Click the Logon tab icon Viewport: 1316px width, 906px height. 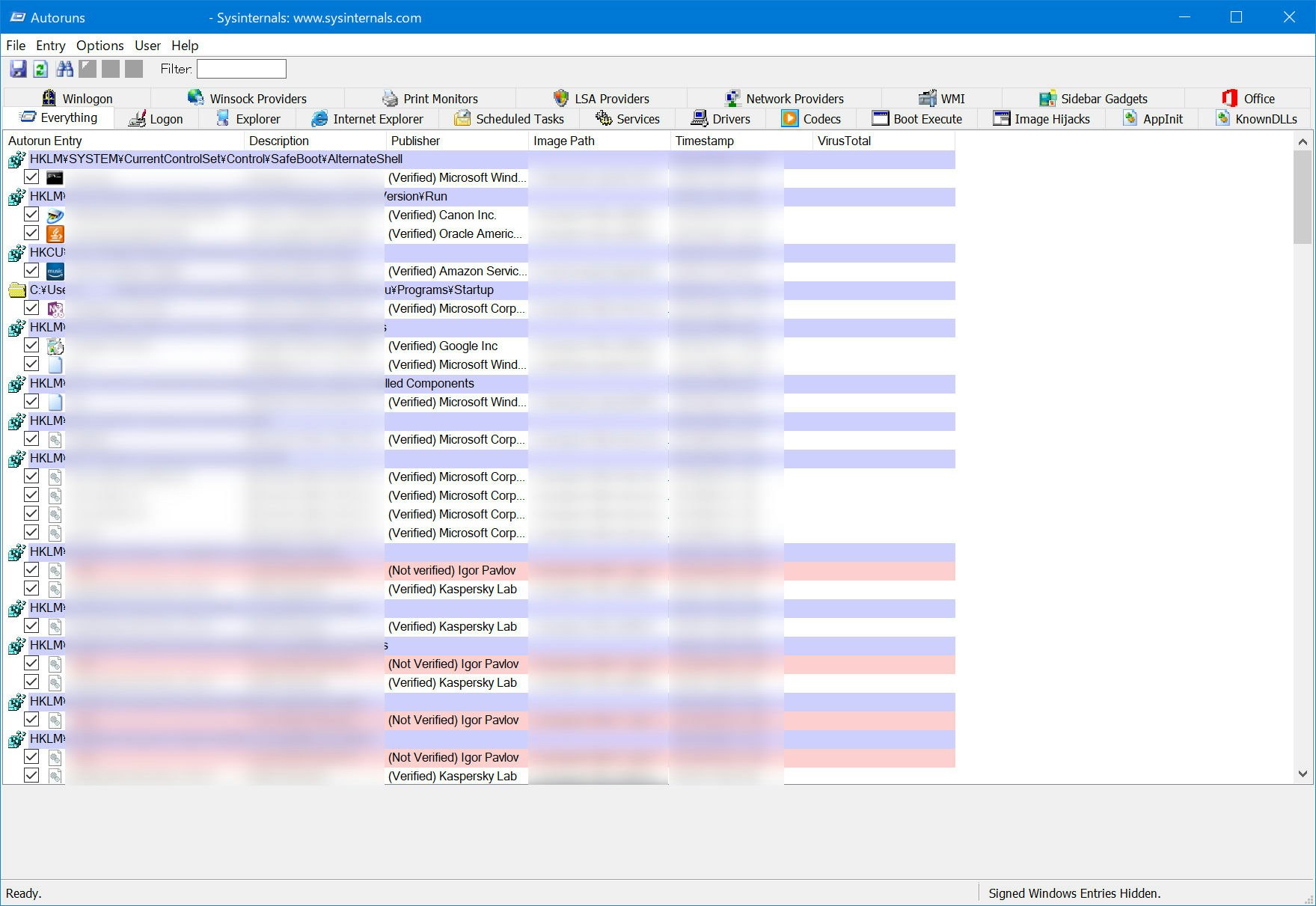pos(137,118)
